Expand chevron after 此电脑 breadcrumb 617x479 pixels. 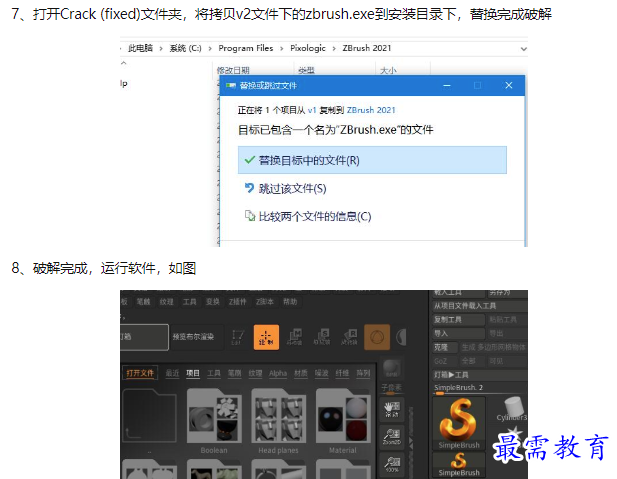point(161,48)
